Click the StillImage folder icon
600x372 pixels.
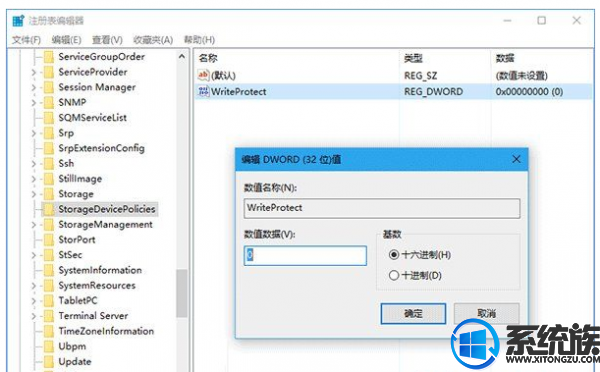pos(49,179)
